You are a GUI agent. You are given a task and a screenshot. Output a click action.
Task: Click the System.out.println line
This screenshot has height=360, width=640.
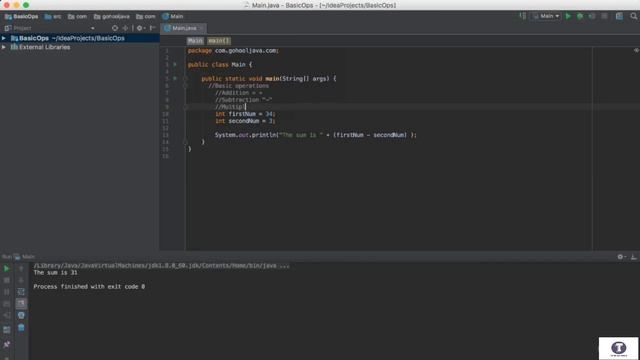[316, 135]
